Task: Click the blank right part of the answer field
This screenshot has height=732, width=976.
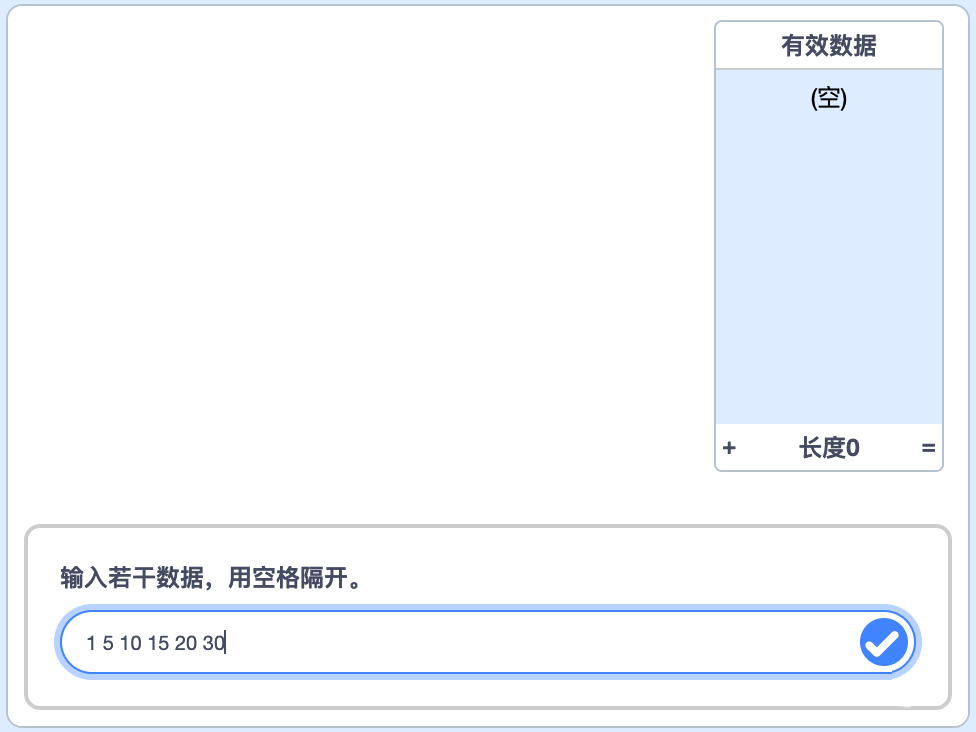Action: 542,642
